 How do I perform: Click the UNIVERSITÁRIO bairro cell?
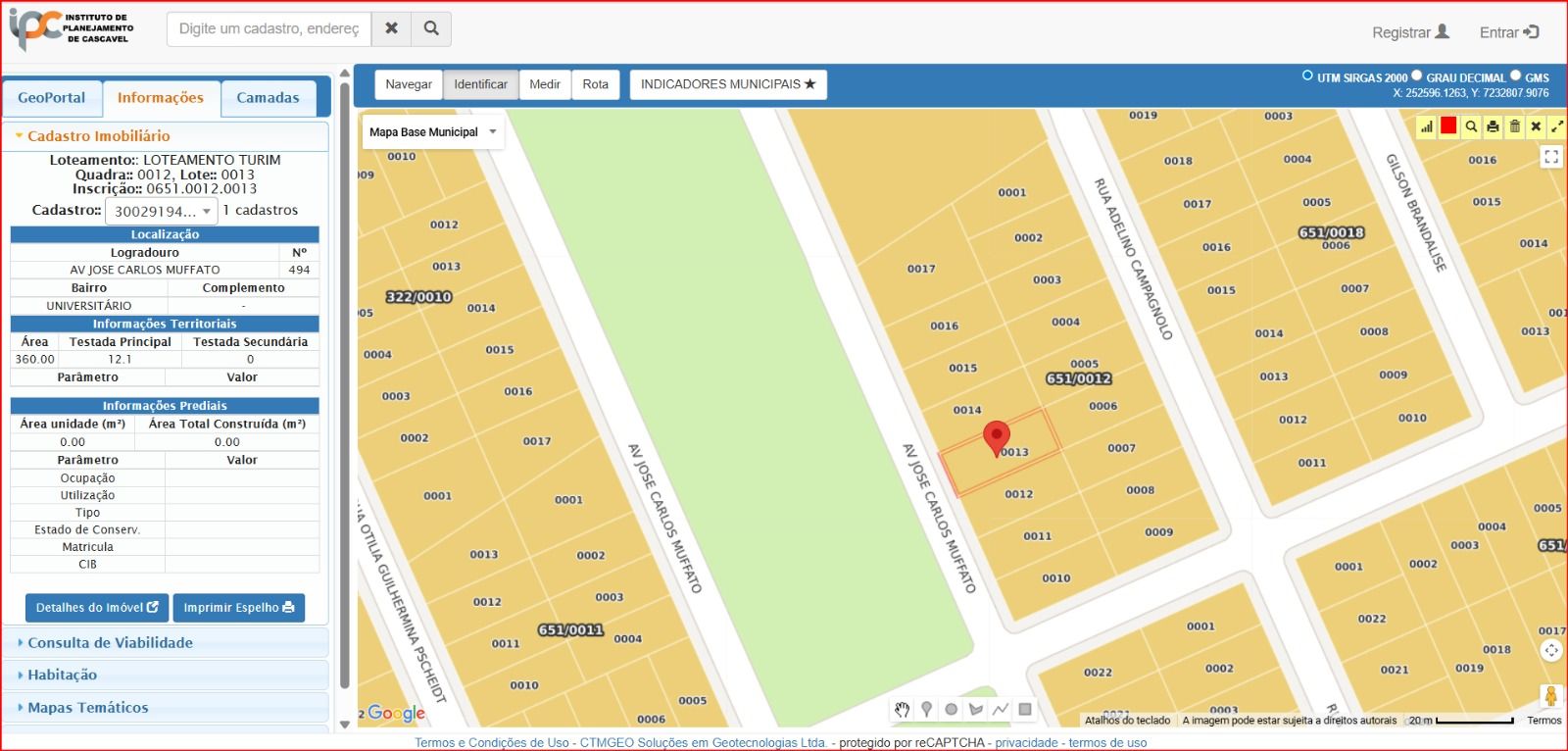89,306
